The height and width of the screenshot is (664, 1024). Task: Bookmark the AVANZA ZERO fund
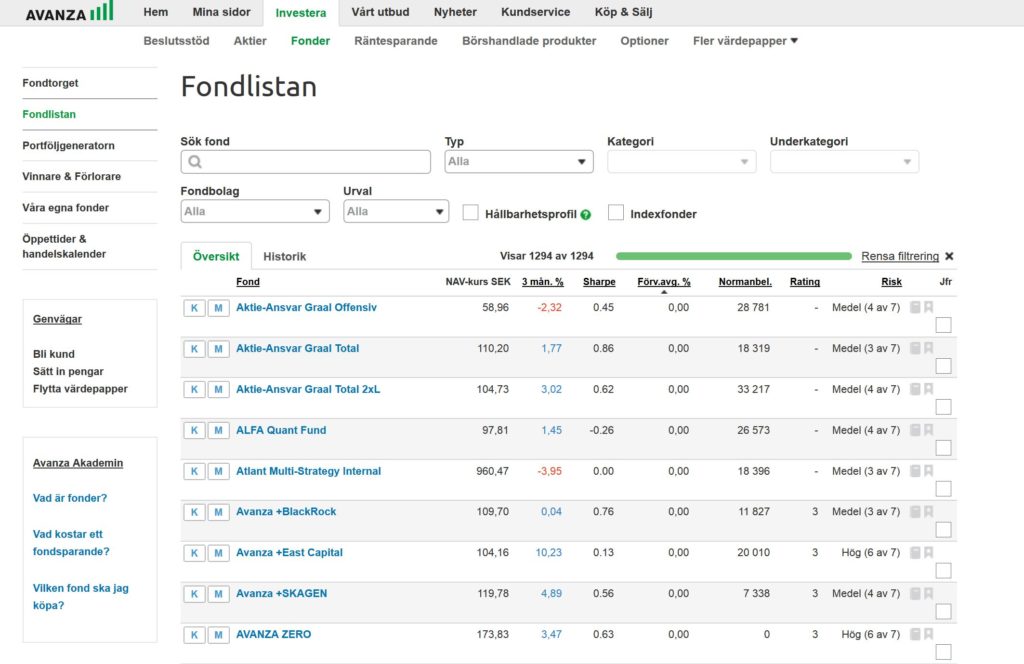[x=929, y=634]
